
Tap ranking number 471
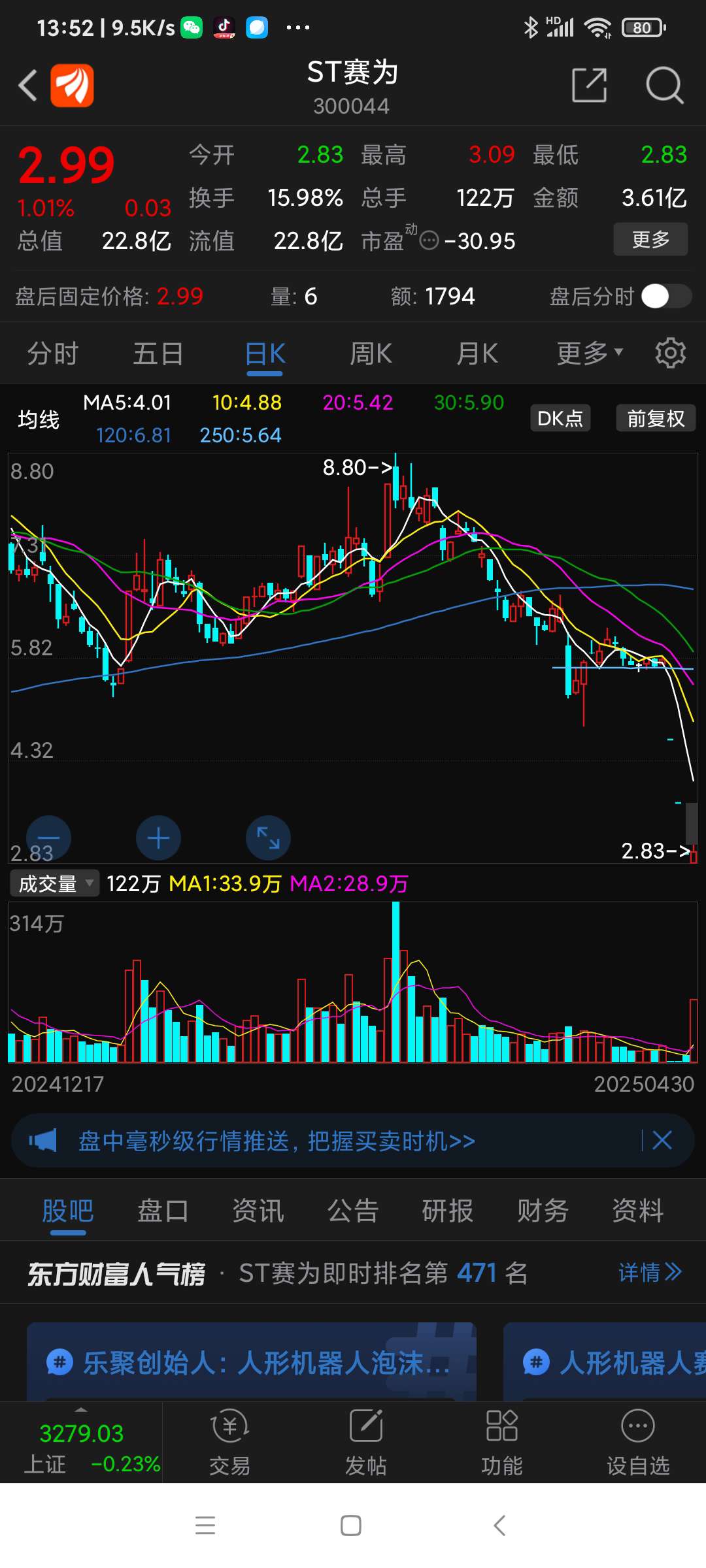[477, 1273]
